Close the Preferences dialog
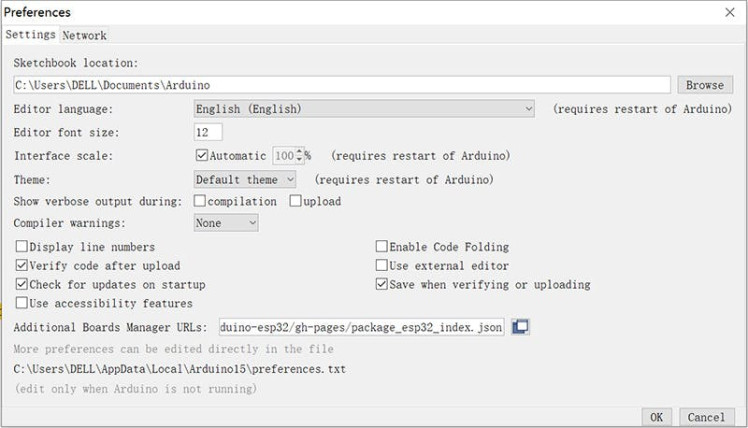Image resolution: width=748 pixels, height=428 pixels. [x=728, y=12]
